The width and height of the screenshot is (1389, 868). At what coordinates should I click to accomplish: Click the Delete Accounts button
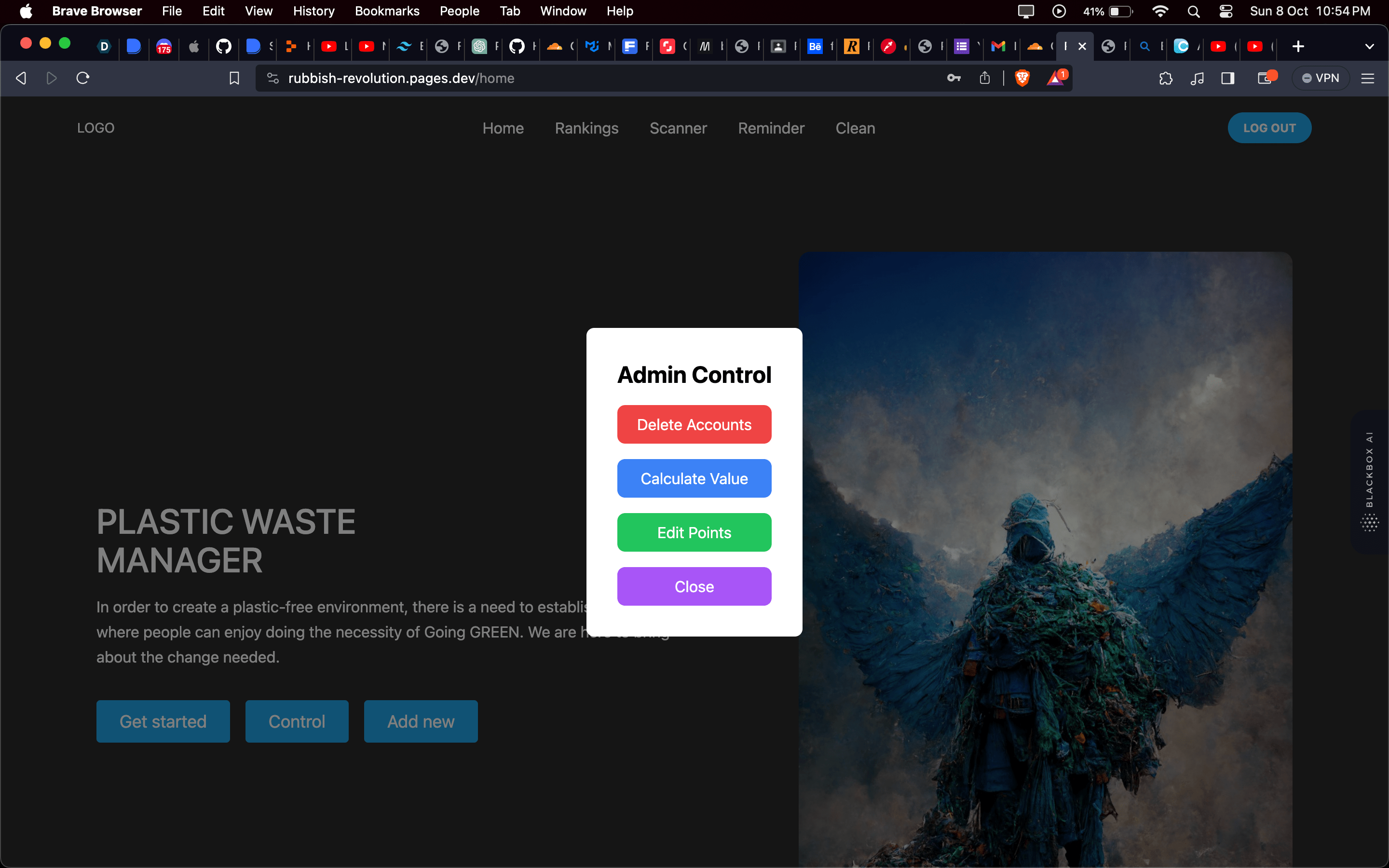pyautogui.click(x=694, y=424)
